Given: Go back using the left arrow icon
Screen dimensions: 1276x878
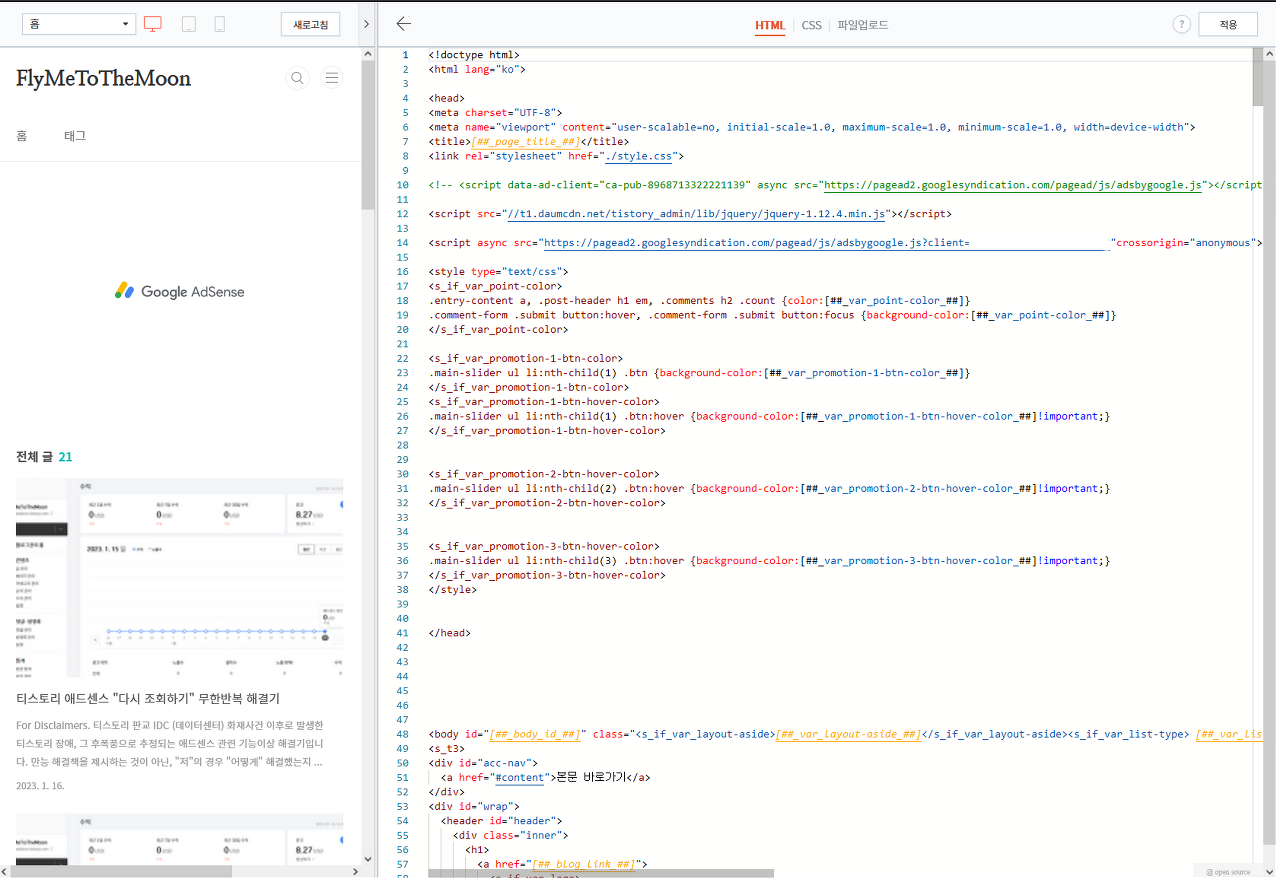Looking at the screenshot, I should pos(403,24).
